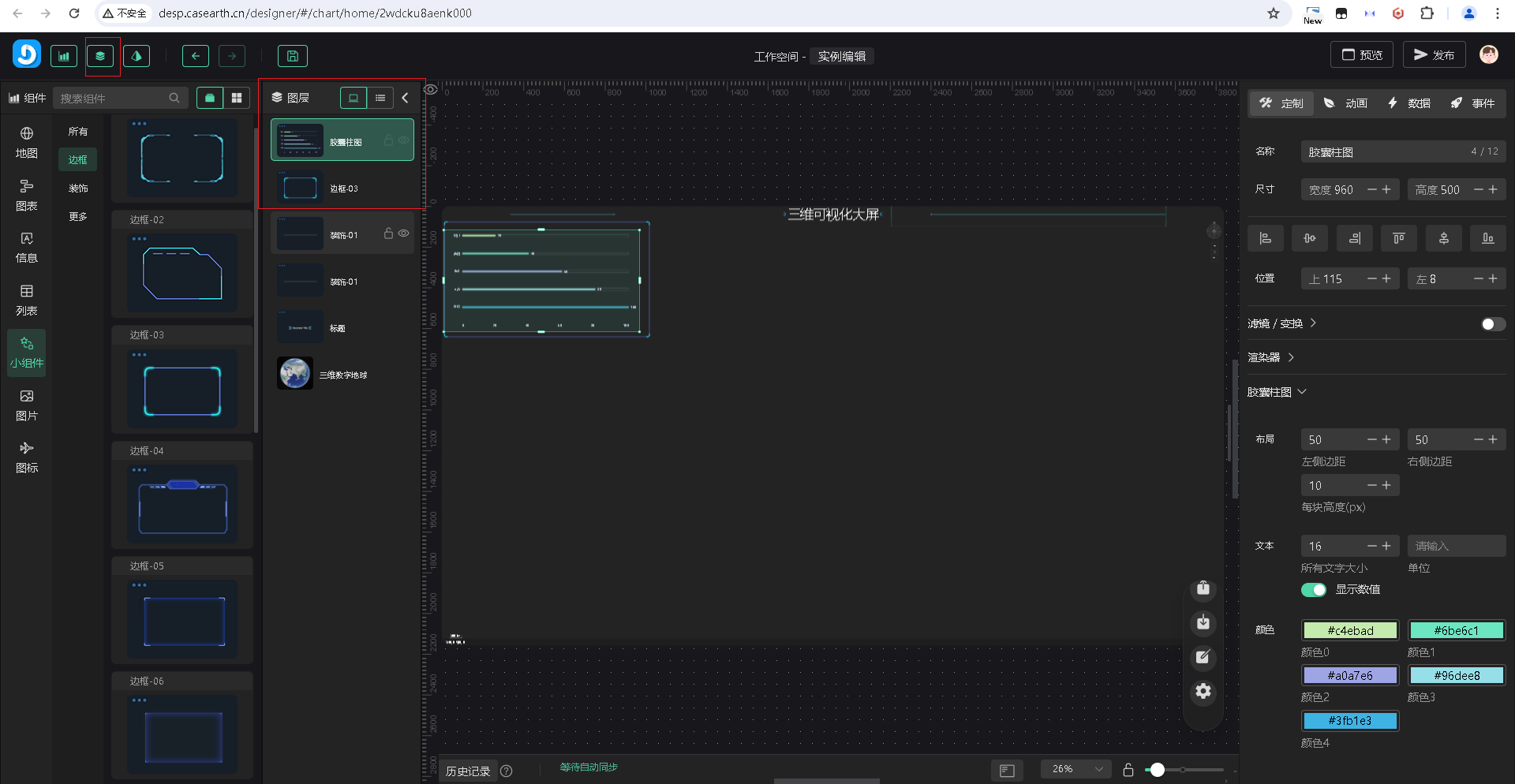Open the 数据 tab
The height and width of the screenshot is (784, 1515).
point(1409,103)
